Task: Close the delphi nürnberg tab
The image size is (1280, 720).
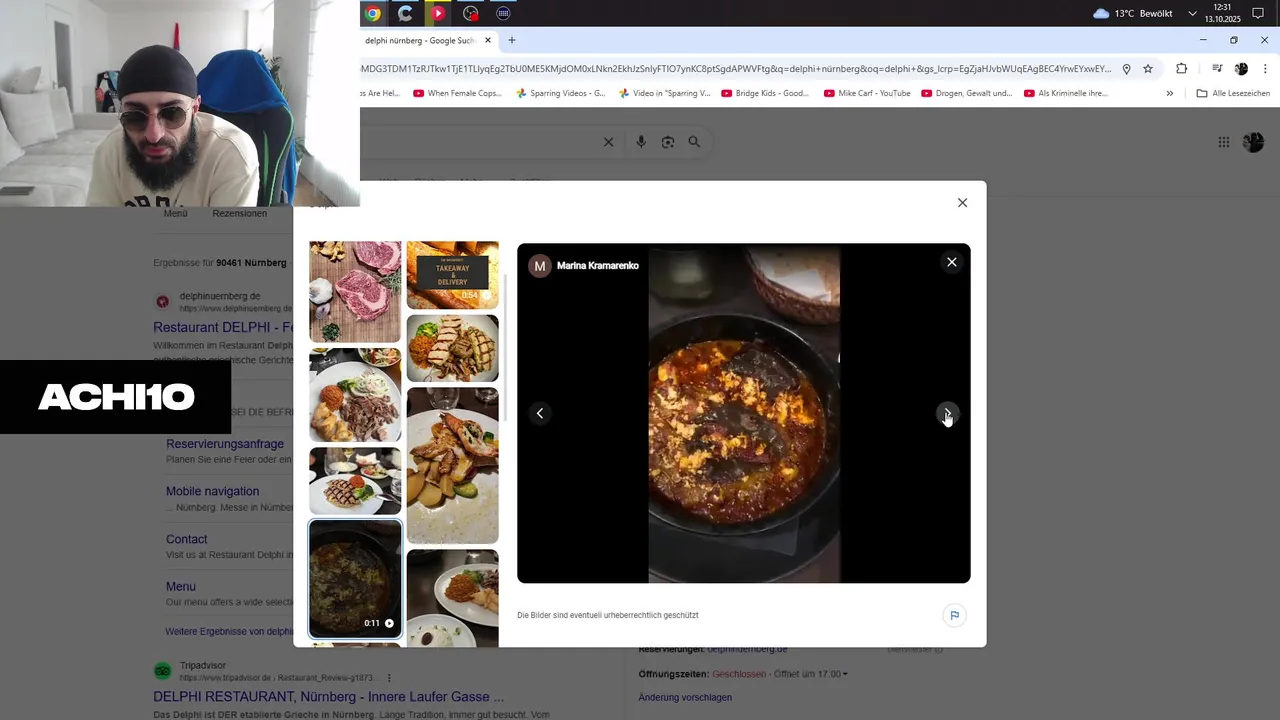Action: pyautogui.click(x=488, y=40)
